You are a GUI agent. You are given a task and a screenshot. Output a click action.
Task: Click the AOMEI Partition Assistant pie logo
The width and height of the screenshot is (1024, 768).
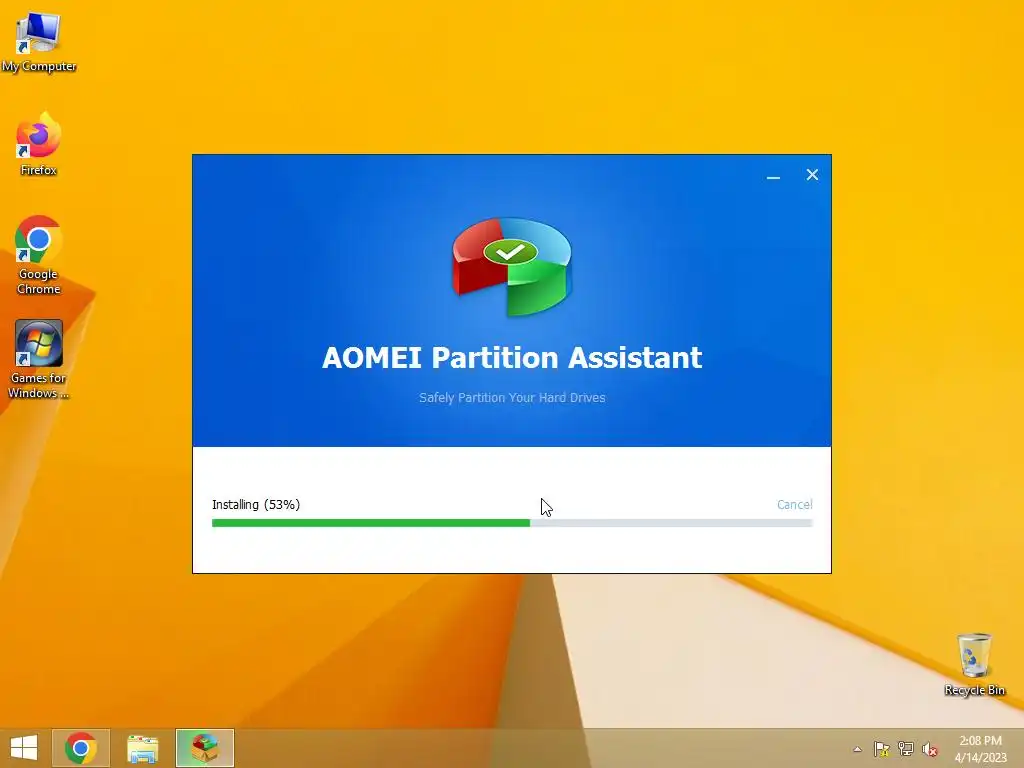(x=512, y=267)
